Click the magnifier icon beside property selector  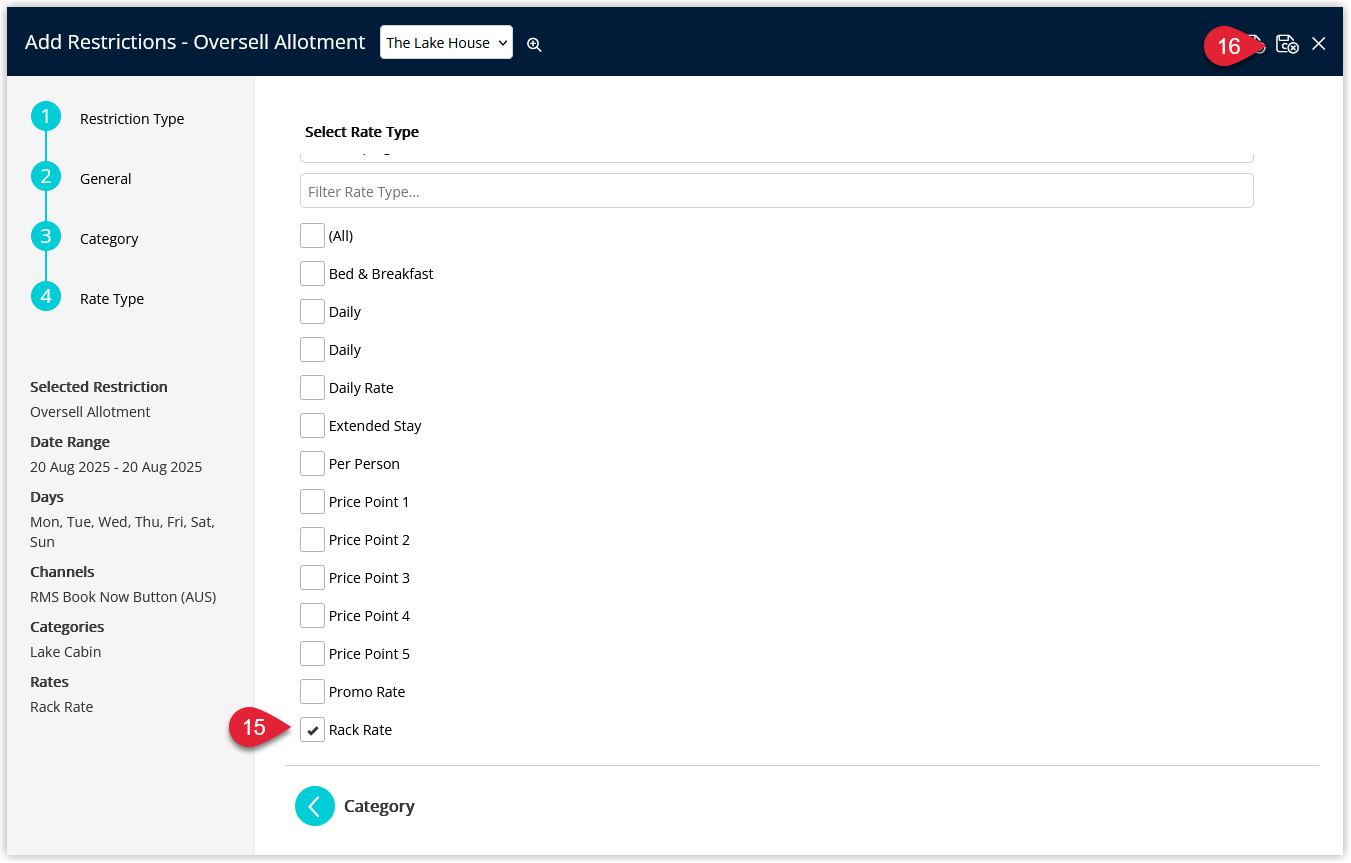[x=534, y=44]
